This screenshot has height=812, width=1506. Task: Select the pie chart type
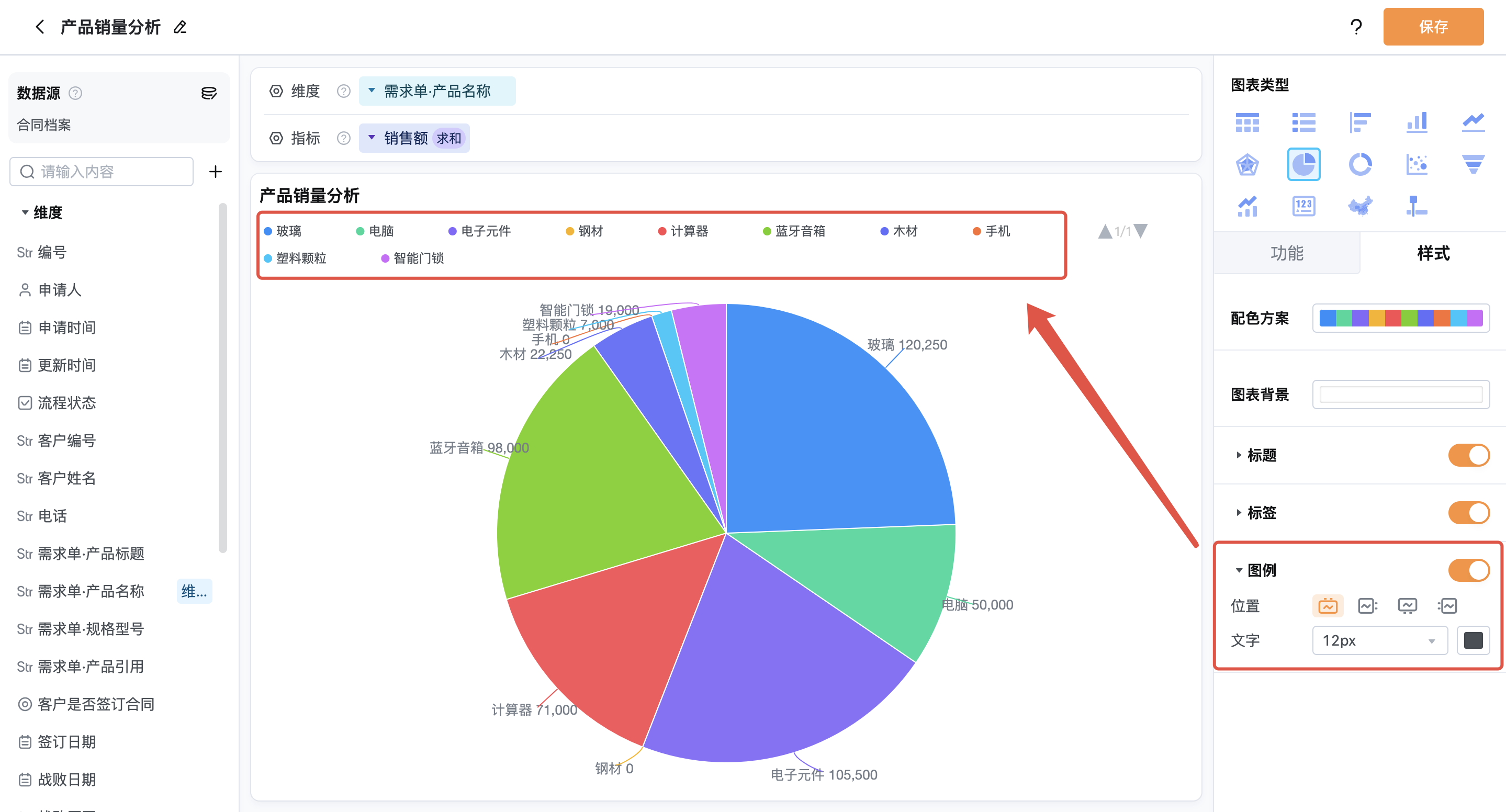[x=1303, y=165]
